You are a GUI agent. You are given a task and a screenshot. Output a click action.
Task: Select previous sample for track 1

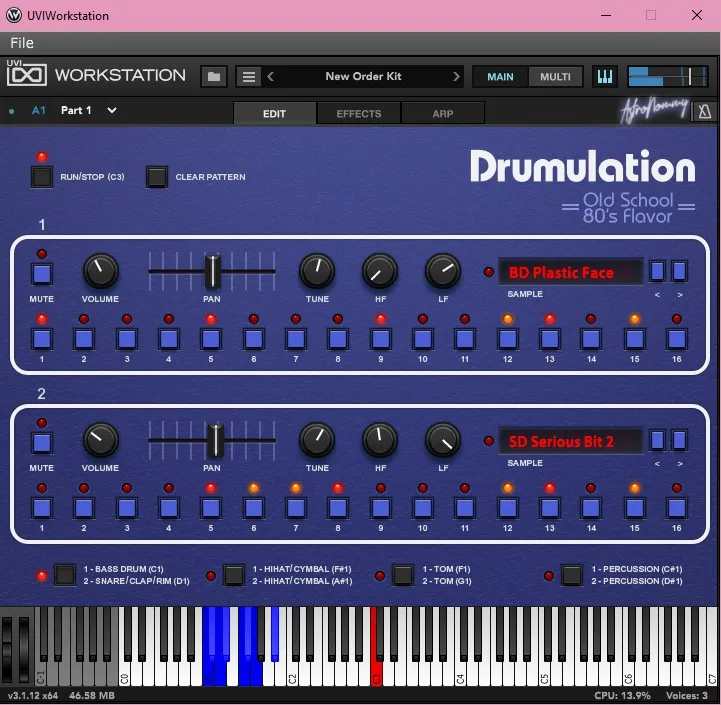[x=657, y=271]
